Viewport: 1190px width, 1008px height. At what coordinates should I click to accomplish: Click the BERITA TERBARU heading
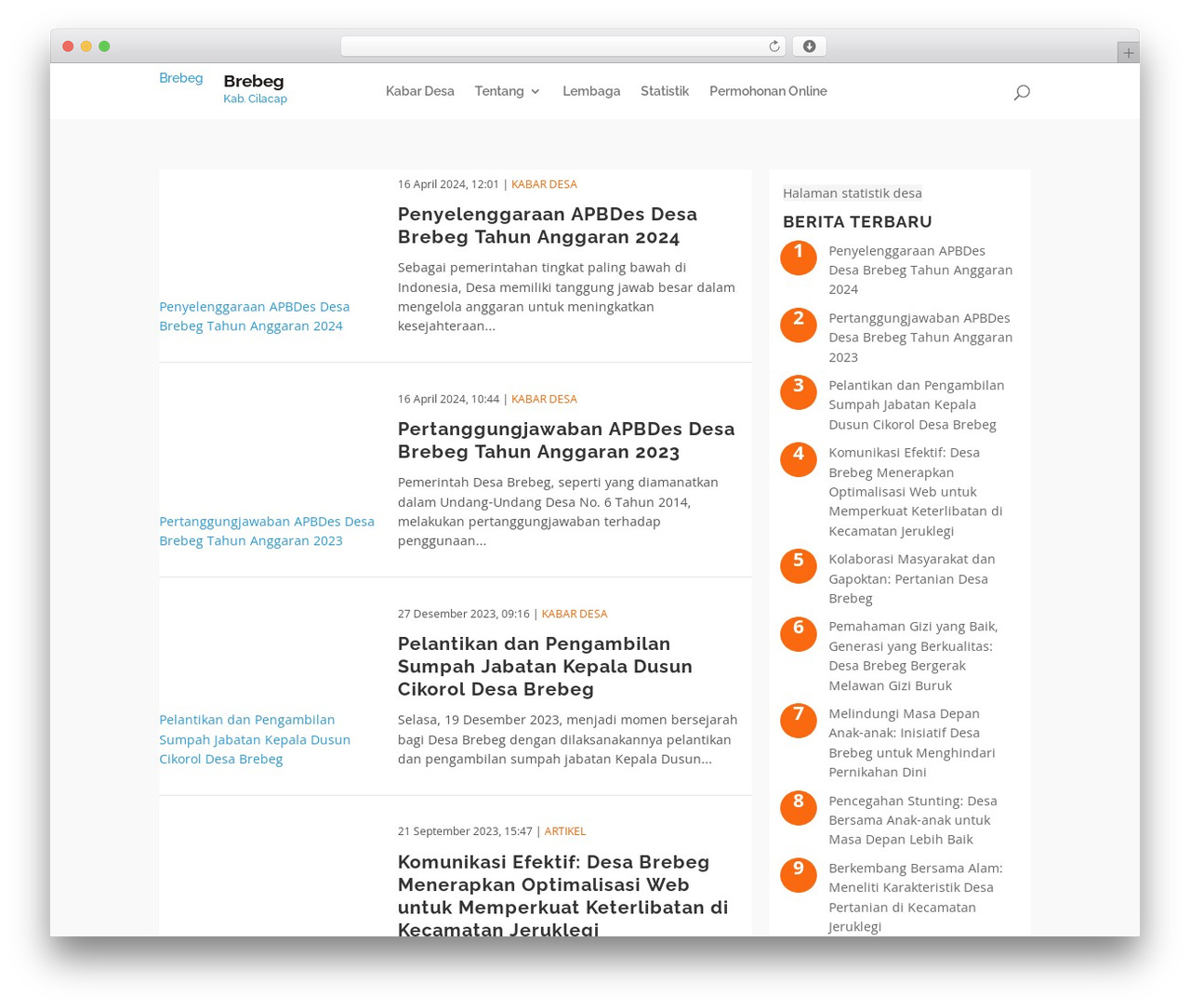pos(857,221)
